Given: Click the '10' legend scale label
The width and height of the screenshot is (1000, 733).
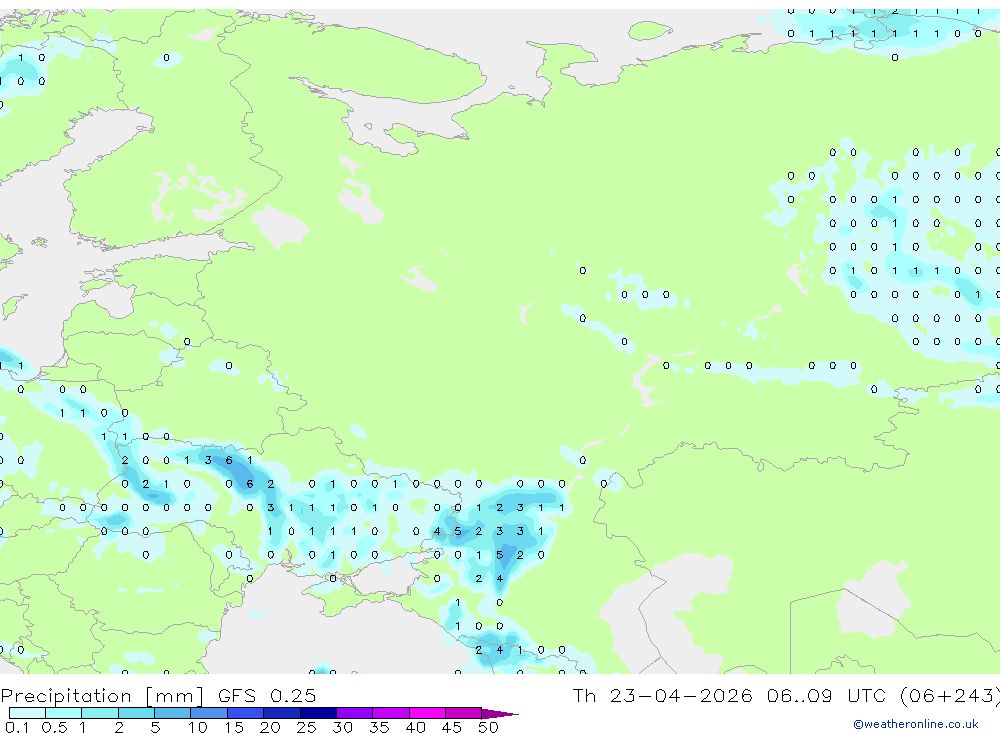Looking at the screenshot, I should coord(198,727).
